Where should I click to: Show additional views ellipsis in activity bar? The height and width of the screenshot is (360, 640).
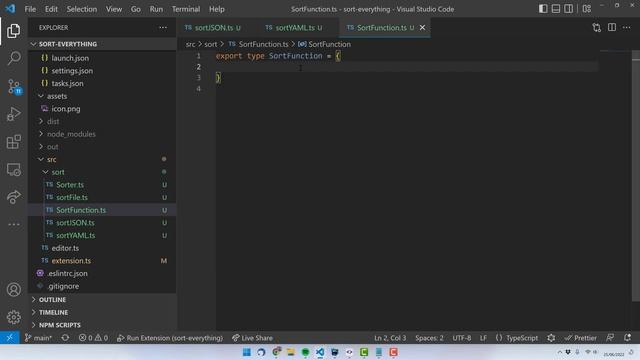coord(13,224)
